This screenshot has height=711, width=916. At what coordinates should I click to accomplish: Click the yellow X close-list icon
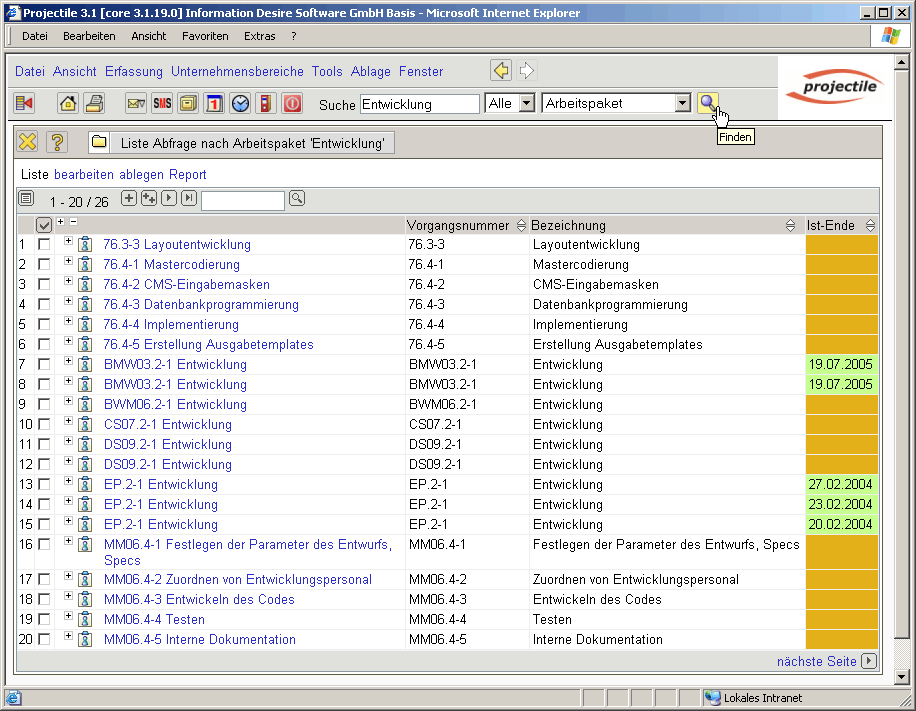28,142
